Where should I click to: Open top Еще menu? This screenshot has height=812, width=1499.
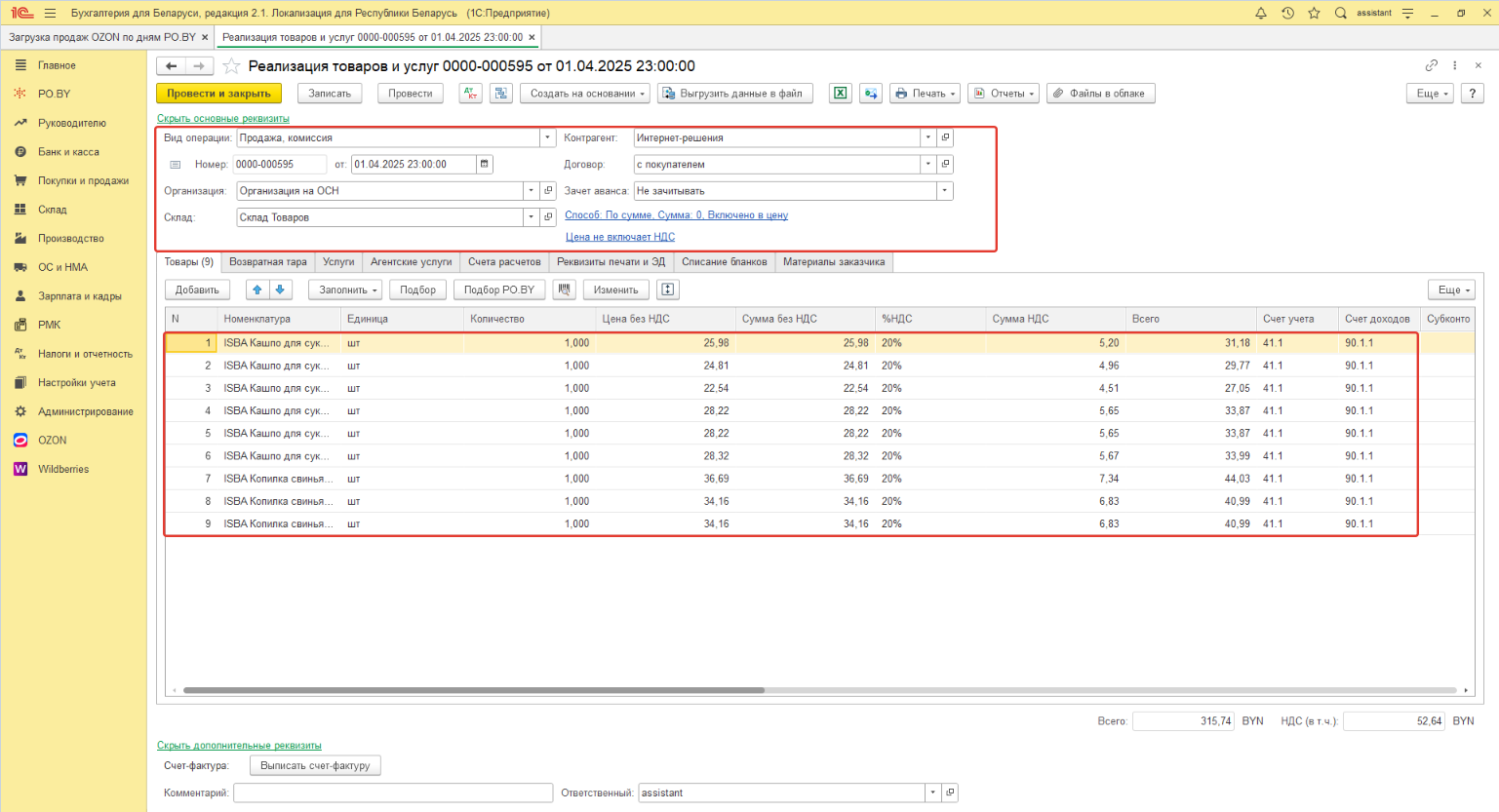coord(1431,94)
